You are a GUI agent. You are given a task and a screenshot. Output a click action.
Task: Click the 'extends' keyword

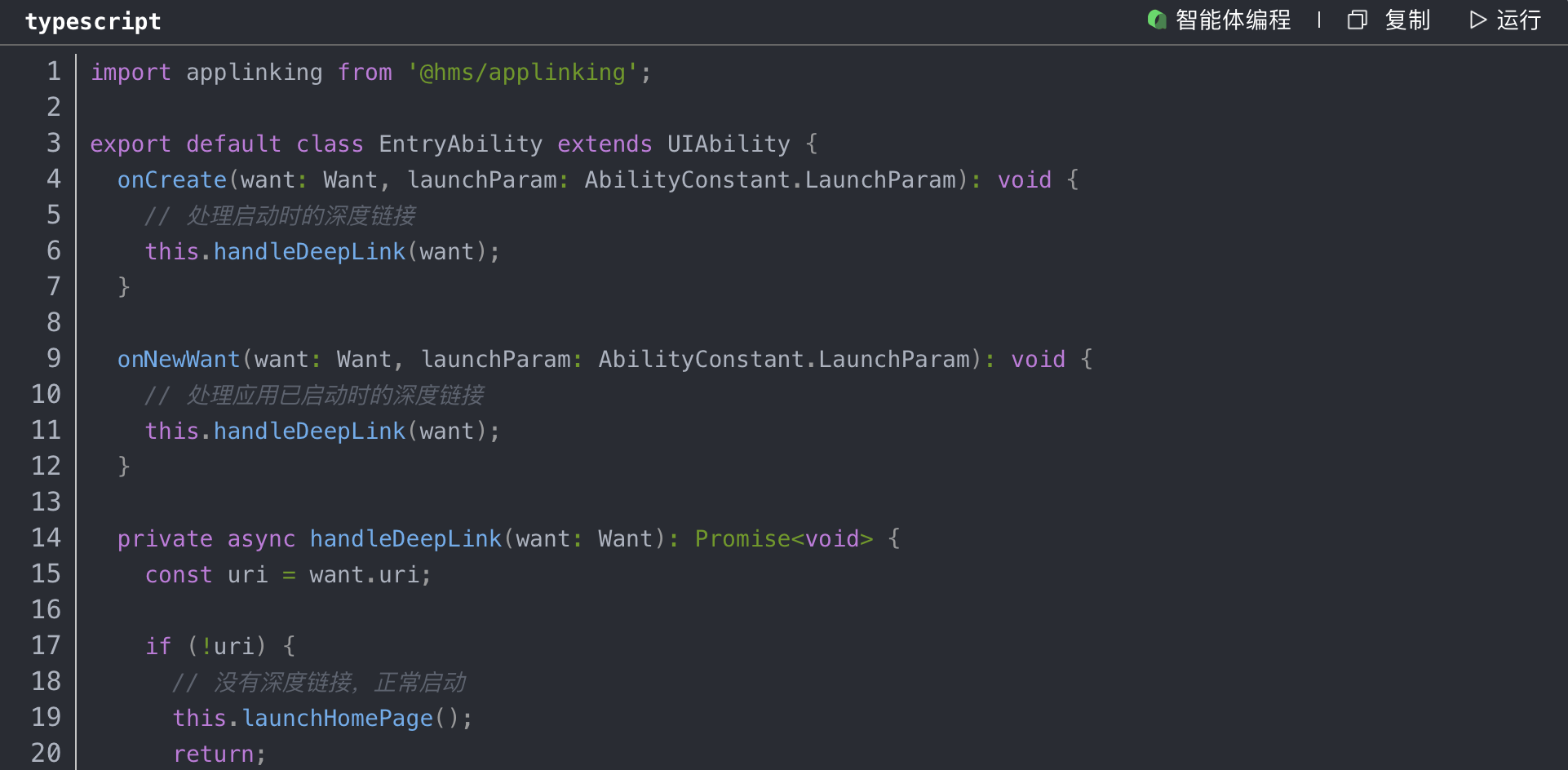tap(605, 144)
